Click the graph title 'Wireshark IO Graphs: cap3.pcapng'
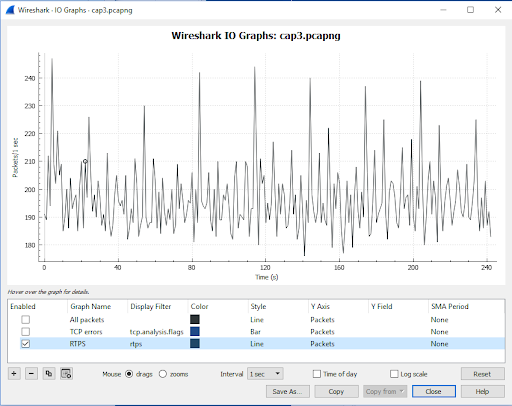The height and width of the screenshot is (406, 512). point(256,36)
